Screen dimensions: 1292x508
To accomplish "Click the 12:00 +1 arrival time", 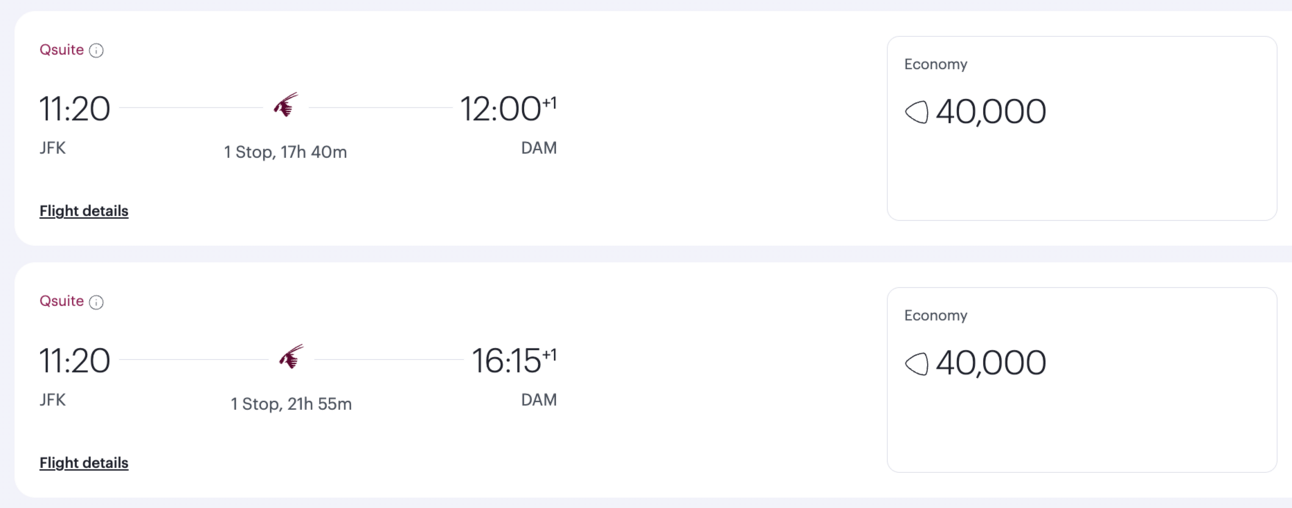I will [508, 108].
